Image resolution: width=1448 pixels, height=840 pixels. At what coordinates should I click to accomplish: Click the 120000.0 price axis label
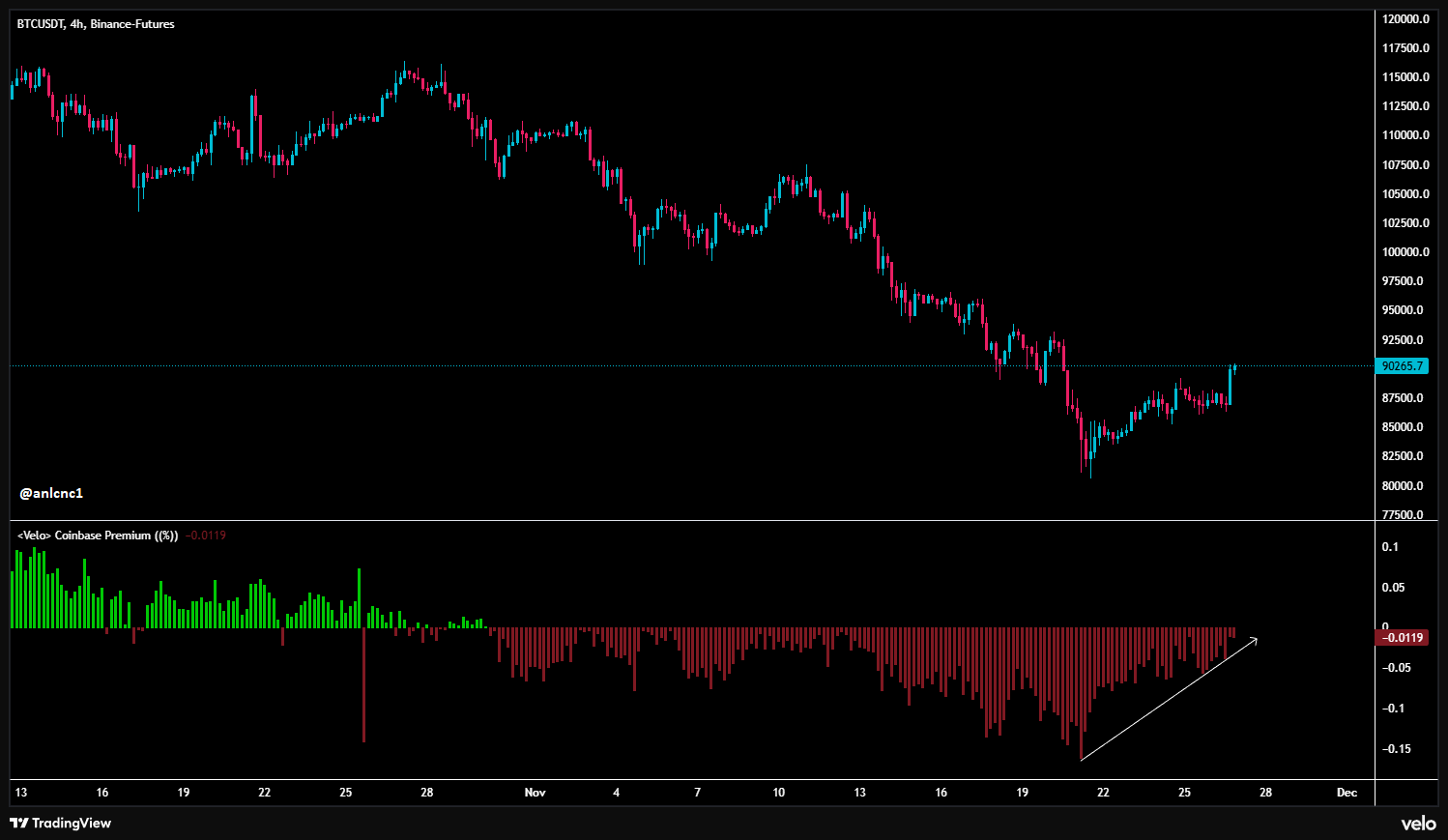tap(1405, 19)
